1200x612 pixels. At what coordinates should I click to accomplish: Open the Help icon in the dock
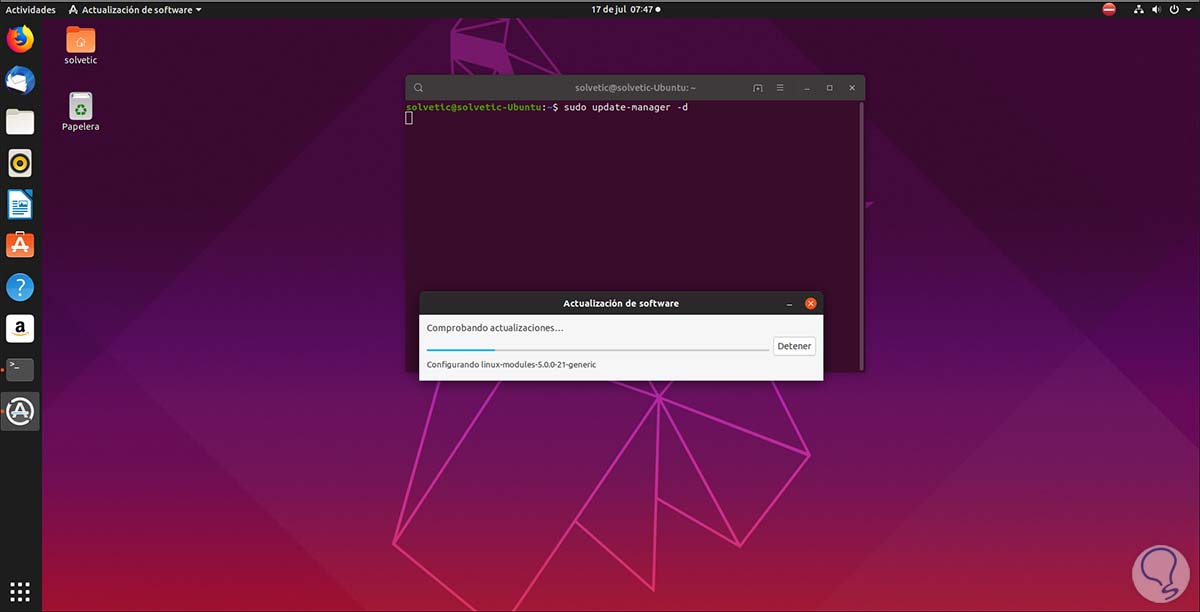pos(20,287)
